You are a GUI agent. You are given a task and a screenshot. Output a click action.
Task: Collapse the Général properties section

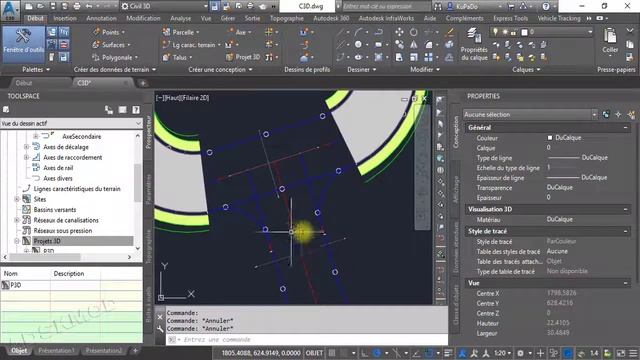coord(626,128)
